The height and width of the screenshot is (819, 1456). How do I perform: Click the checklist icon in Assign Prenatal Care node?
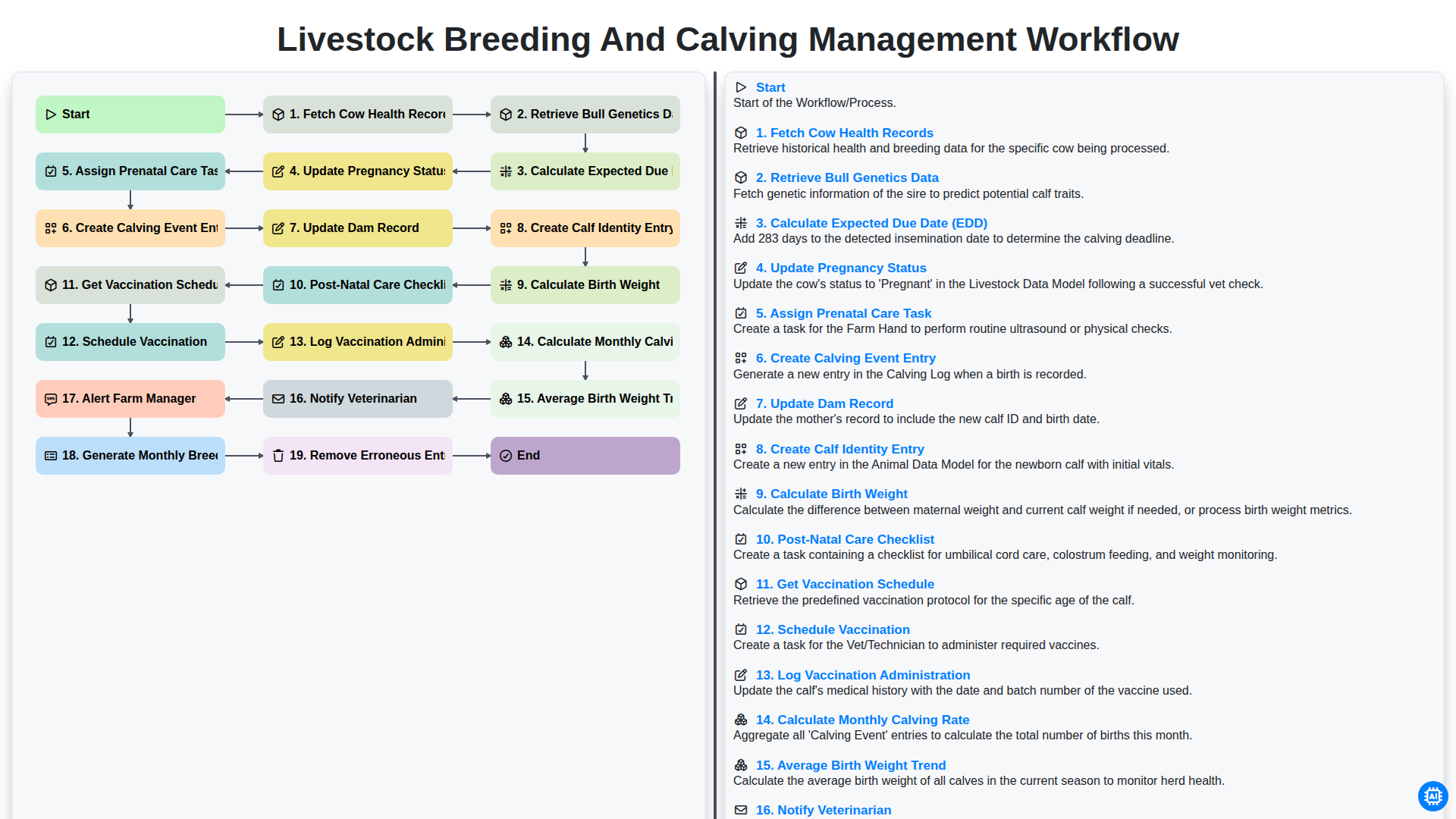tap(51, 171)
